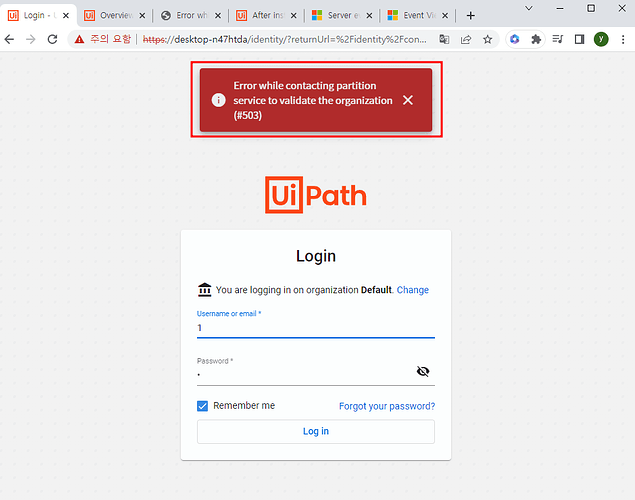Click the browser address bar URL

(284, 39)
